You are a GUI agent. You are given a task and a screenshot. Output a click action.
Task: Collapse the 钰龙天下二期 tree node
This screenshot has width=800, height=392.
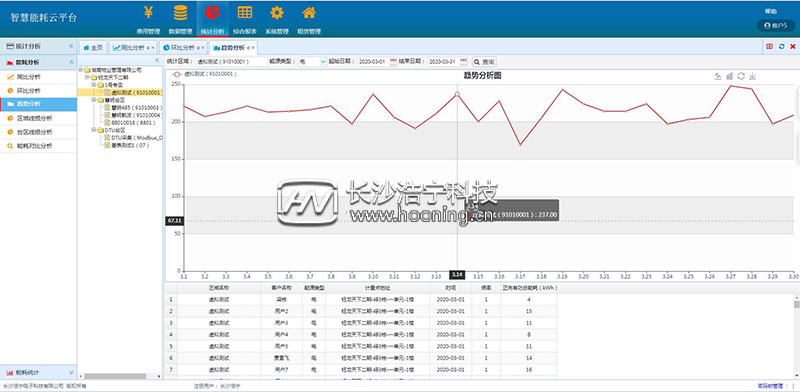(x=87, y=77)
